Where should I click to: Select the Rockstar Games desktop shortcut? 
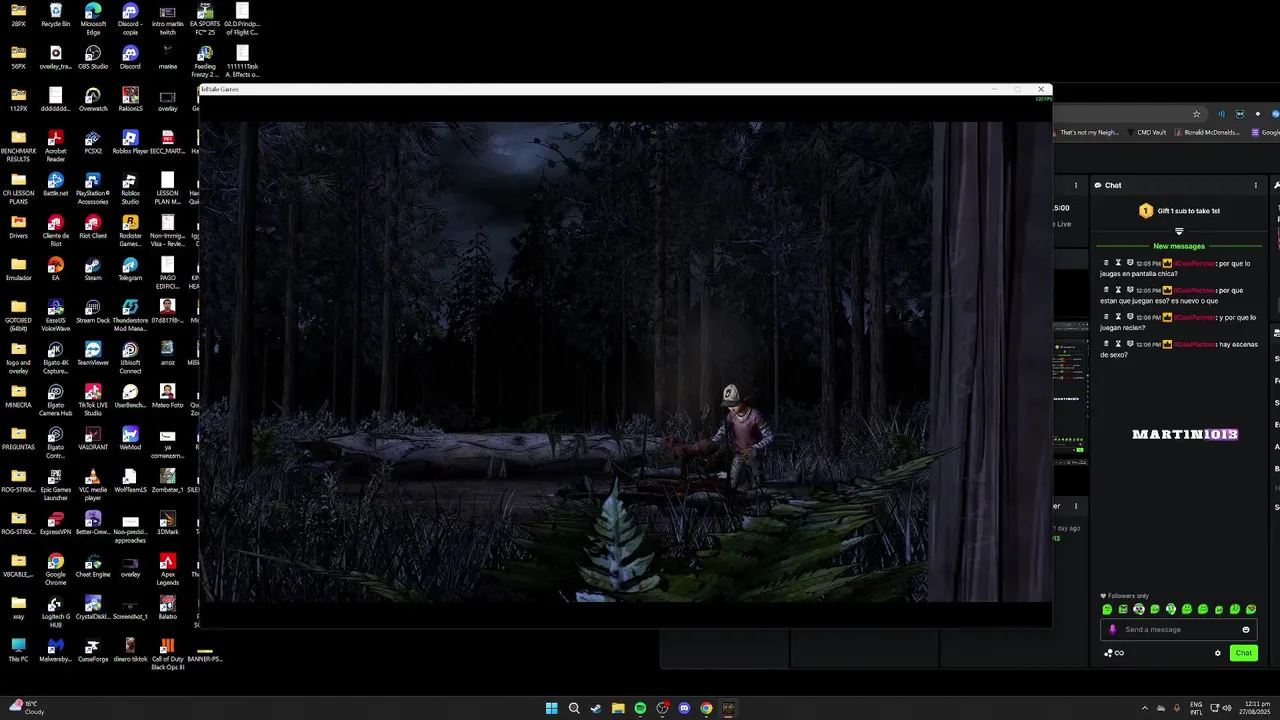(x=130, y=229)
